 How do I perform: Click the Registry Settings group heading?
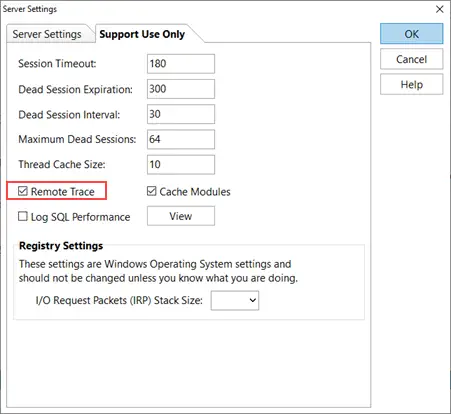tap(61, 246)
